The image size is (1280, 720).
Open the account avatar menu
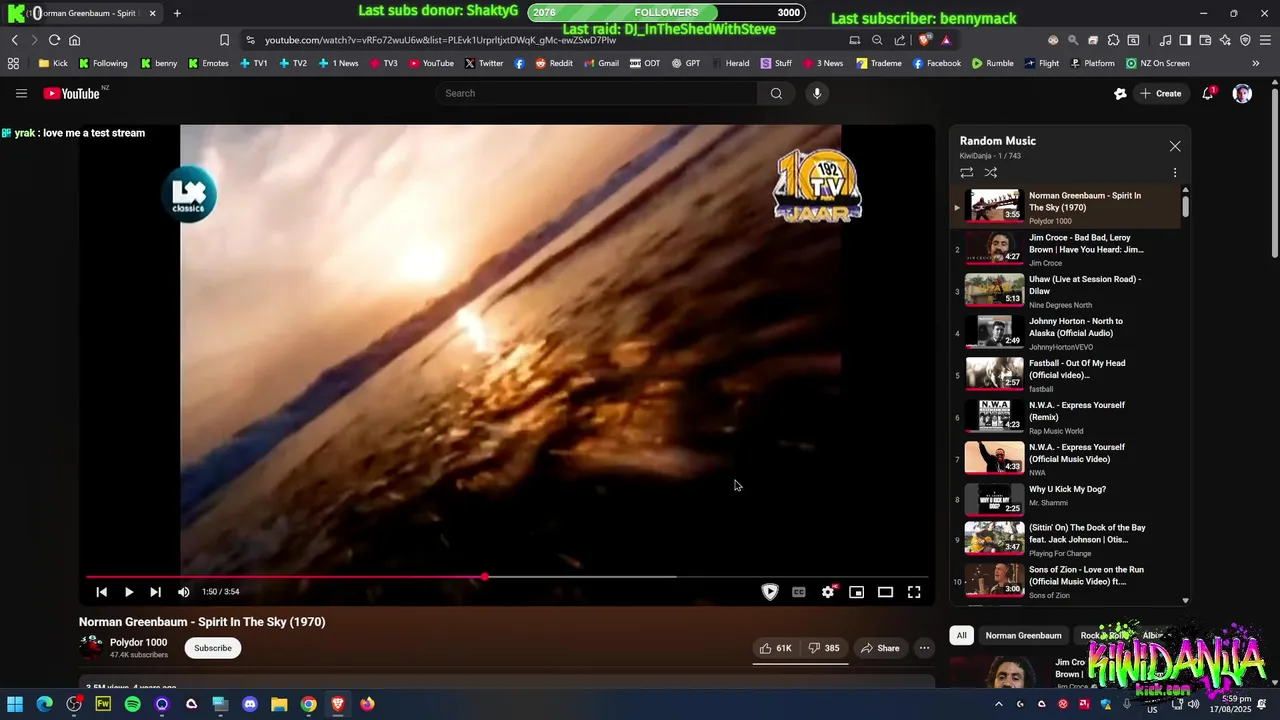(1242, 93)
